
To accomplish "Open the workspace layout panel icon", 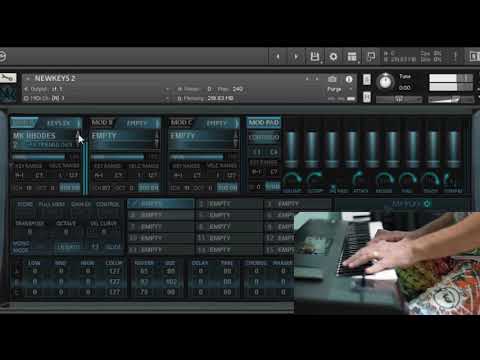I will 352,57.
